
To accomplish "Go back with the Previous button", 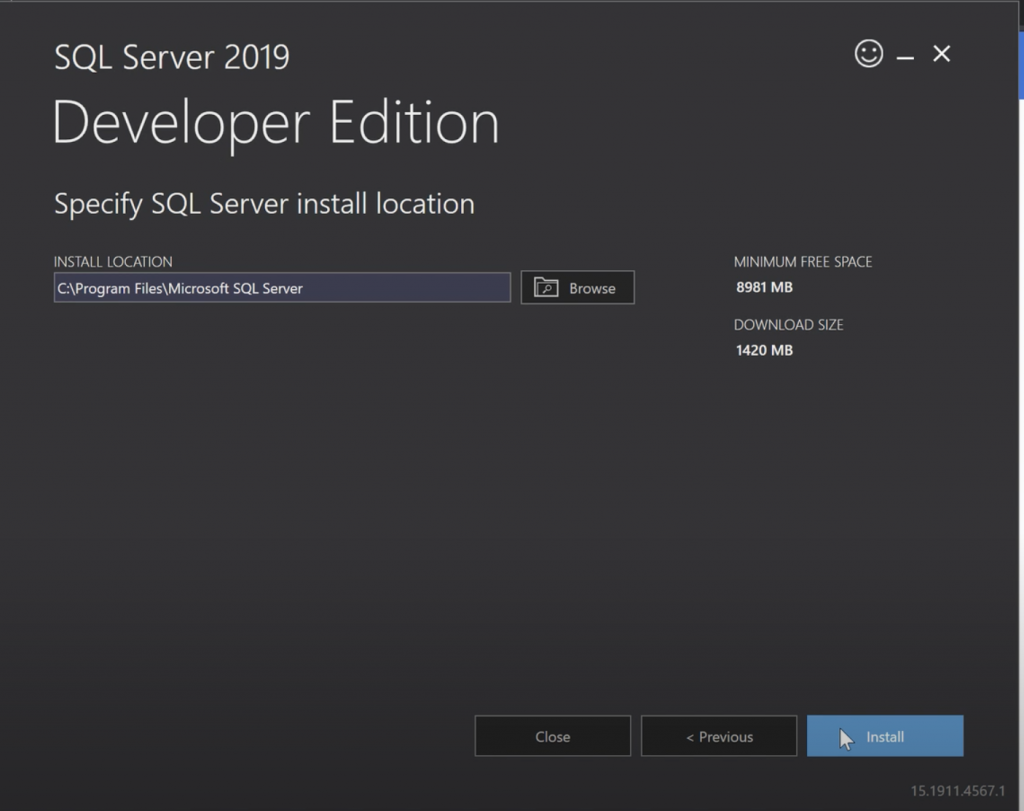I will [719, 736].
